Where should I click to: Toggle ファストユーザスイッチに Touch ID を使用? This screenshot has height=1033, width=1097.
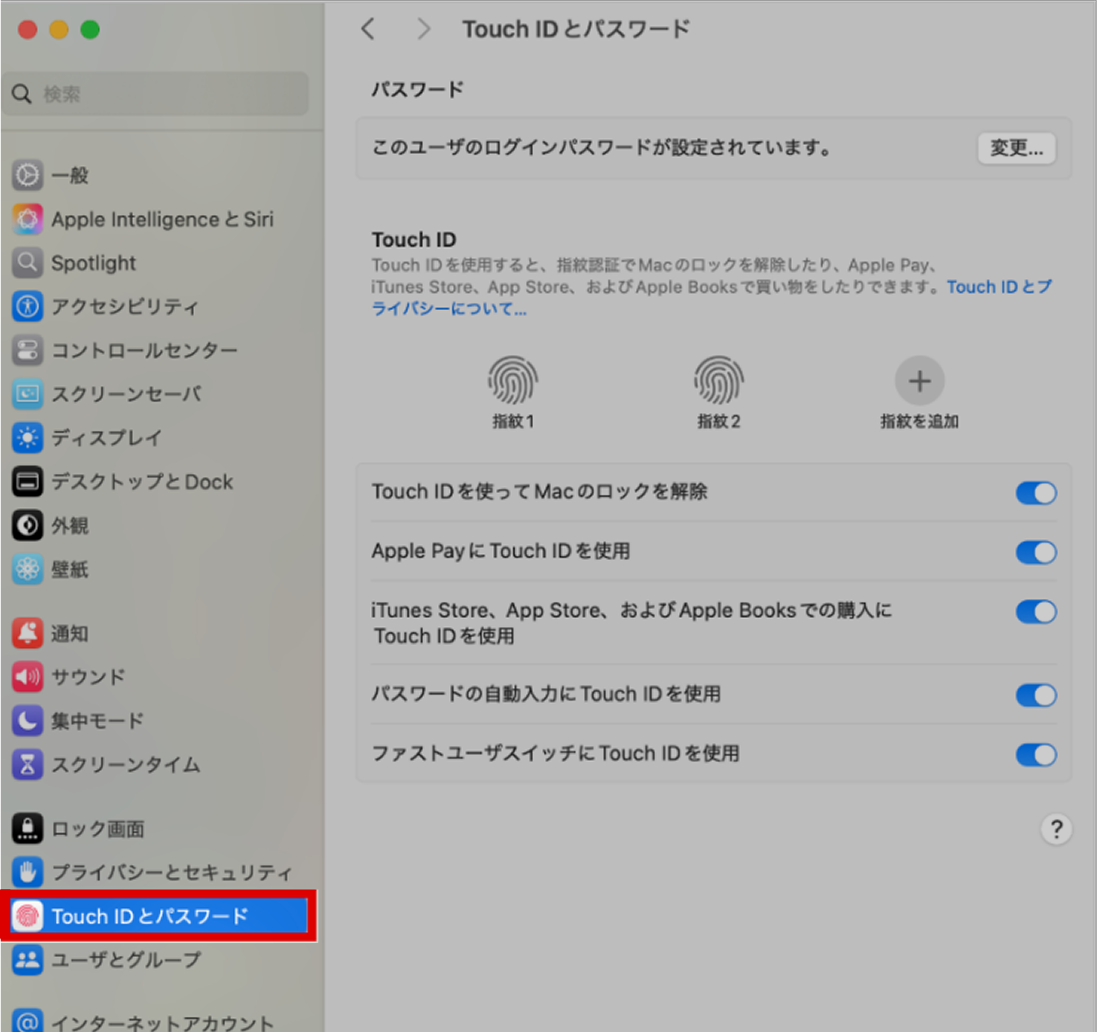(x=1036, y=755)
